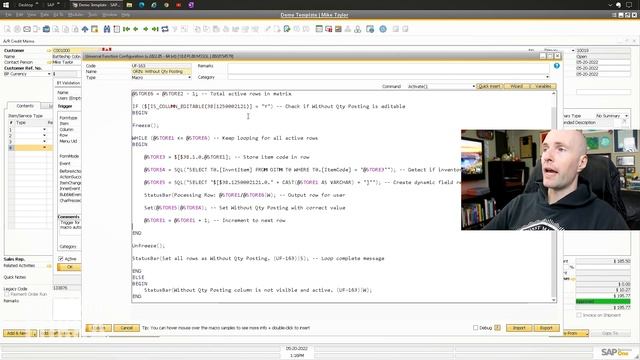
Task: Click the Demo Template SAP taskbar window
Action: 96,5
